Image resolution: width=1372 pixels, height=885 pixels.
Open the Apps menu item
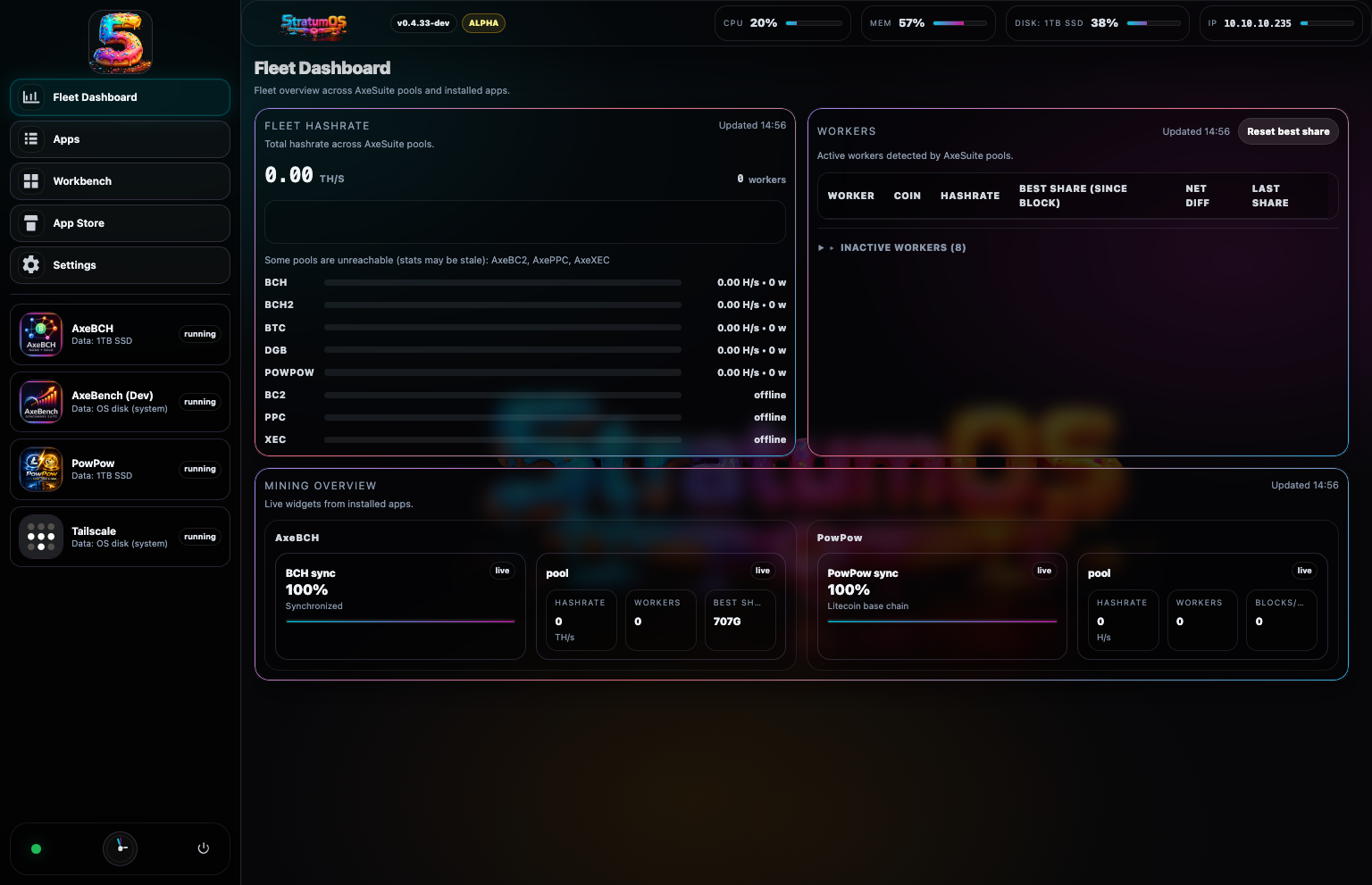click(x=120, y=139)
